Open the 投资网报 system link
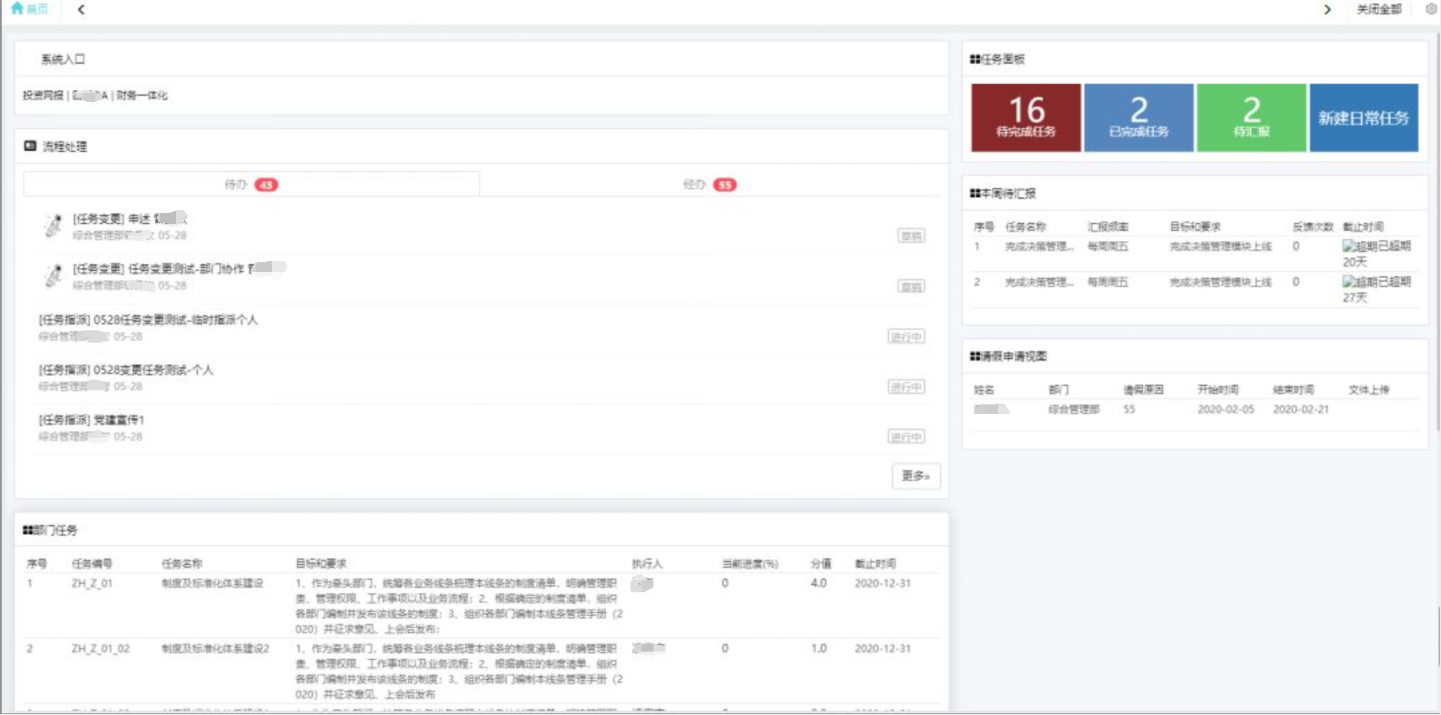This screenshot has height=715, width=1441. click(x=43, y=96)
